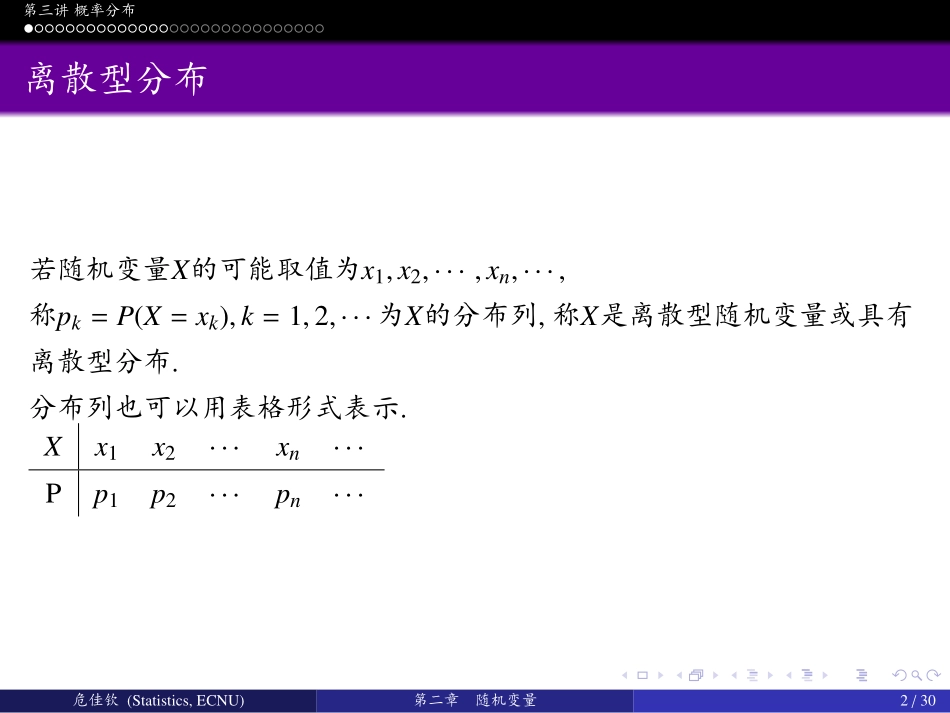This screenshot has height=713, width=950.
Task: Click the middle progress dot to jump ahead
Action: [173, 29]
